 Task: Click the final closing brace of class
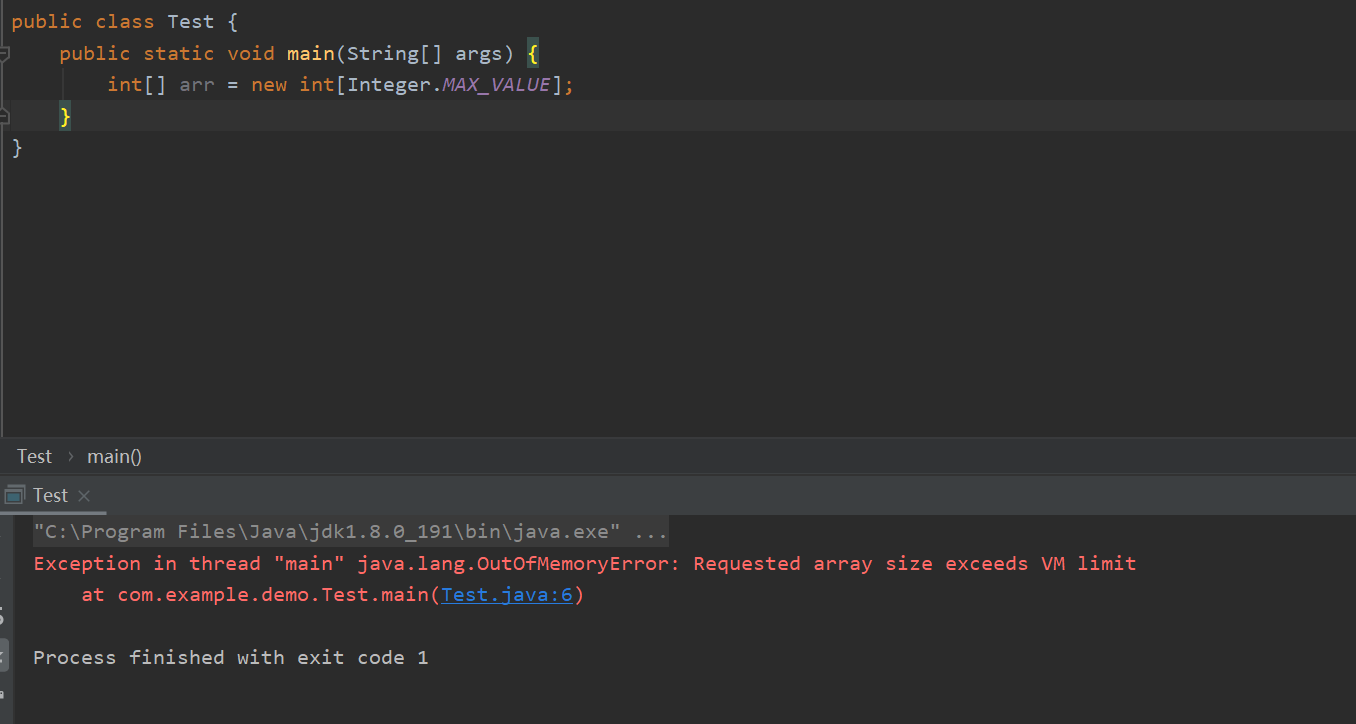tap(17, 149)
